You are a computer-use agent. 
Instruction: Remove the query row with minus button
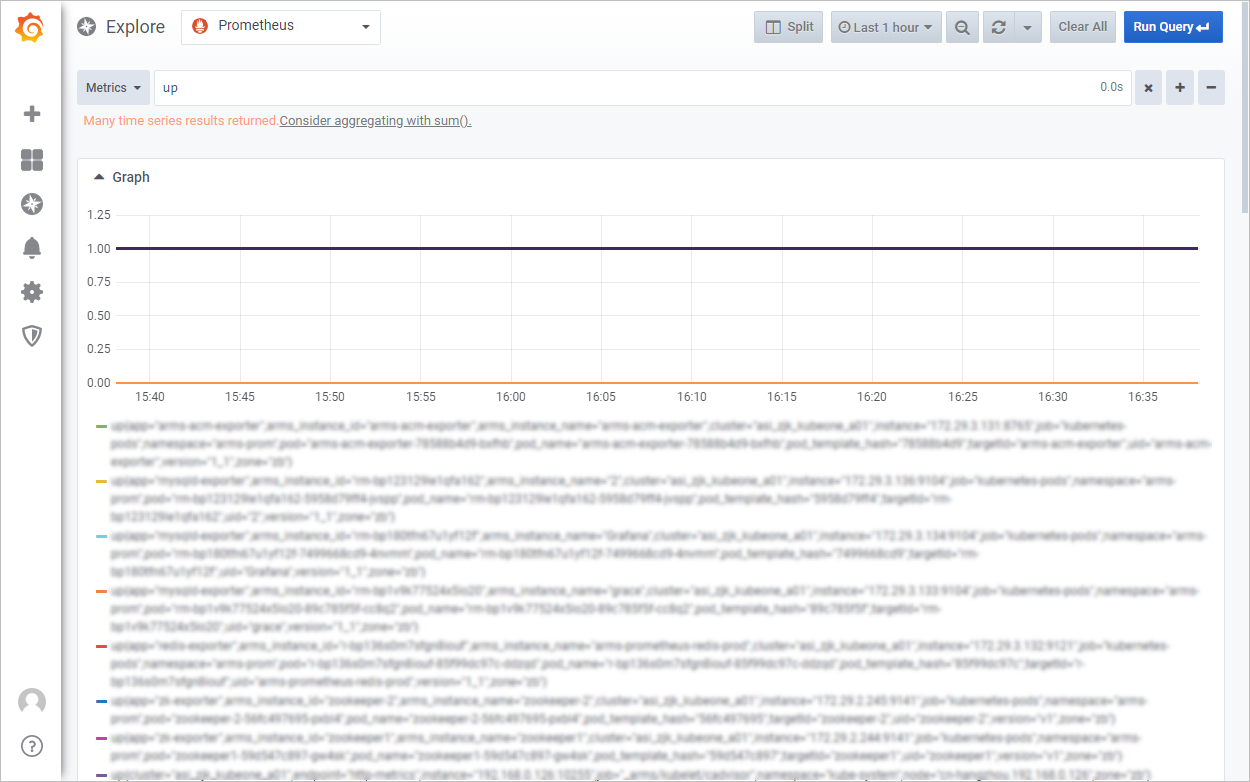(x=1211, y=88)
